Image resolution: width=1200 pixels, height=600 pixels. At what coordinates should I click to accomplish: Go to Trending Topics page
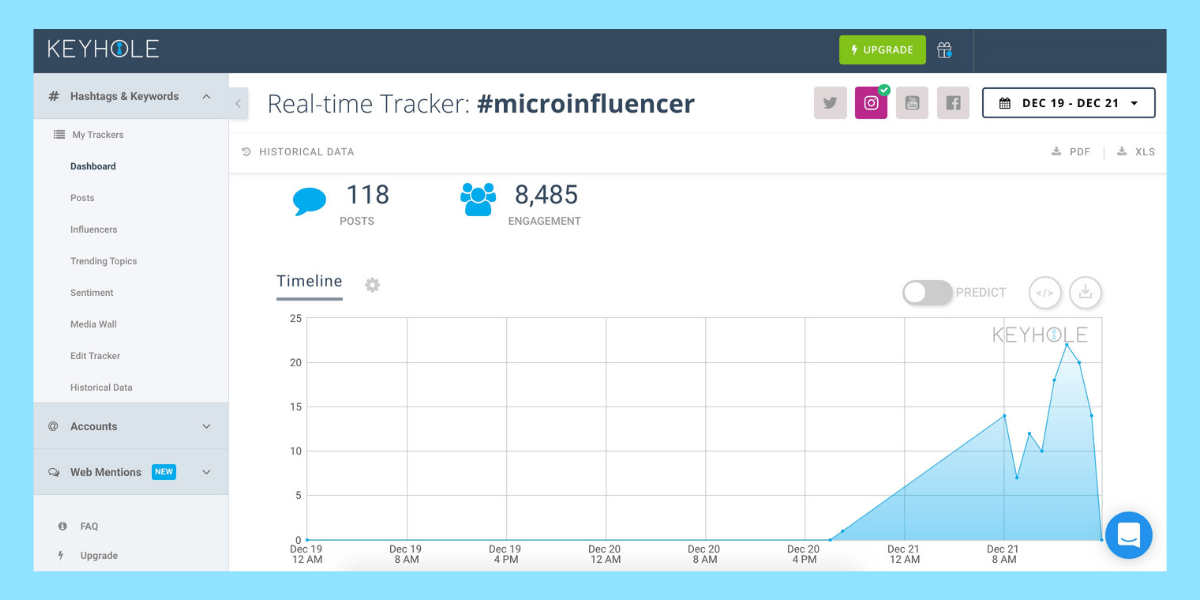pyautogui.click(x=103, y=261)
